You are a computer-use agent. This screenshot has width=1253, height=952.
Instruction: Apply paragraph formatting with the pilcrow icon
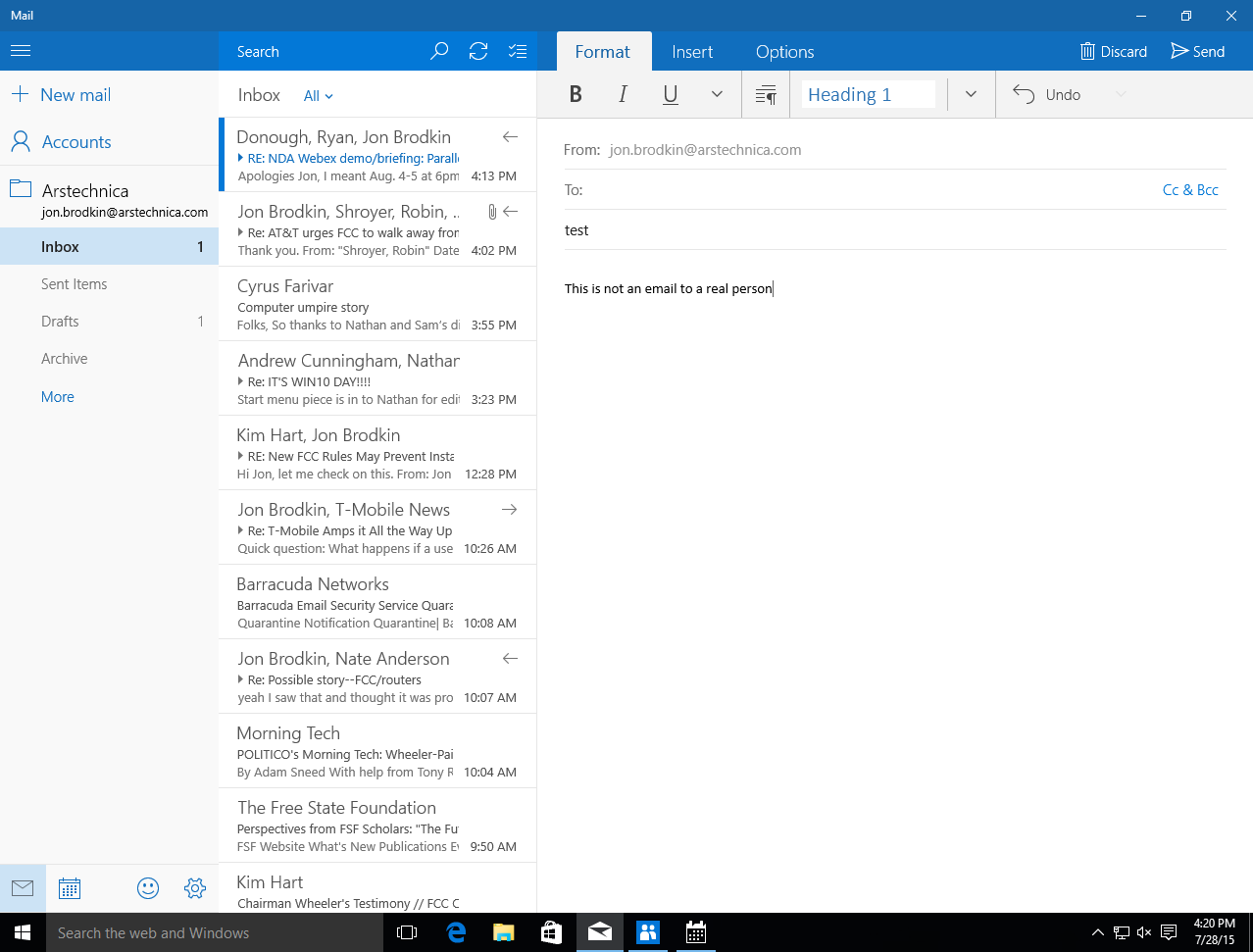(765, 93)
